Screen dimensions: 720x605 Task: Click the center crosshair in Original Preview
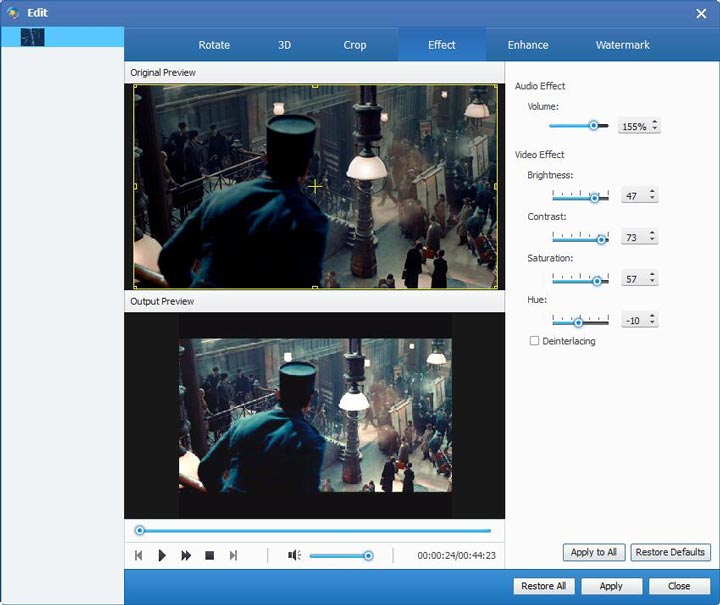pyautogui.click(x=315, y=186)
